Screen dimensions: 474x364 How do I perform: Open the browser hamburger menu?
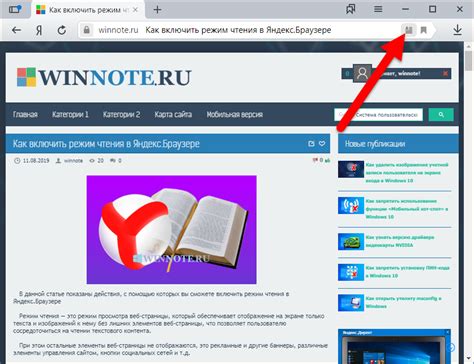378,9
